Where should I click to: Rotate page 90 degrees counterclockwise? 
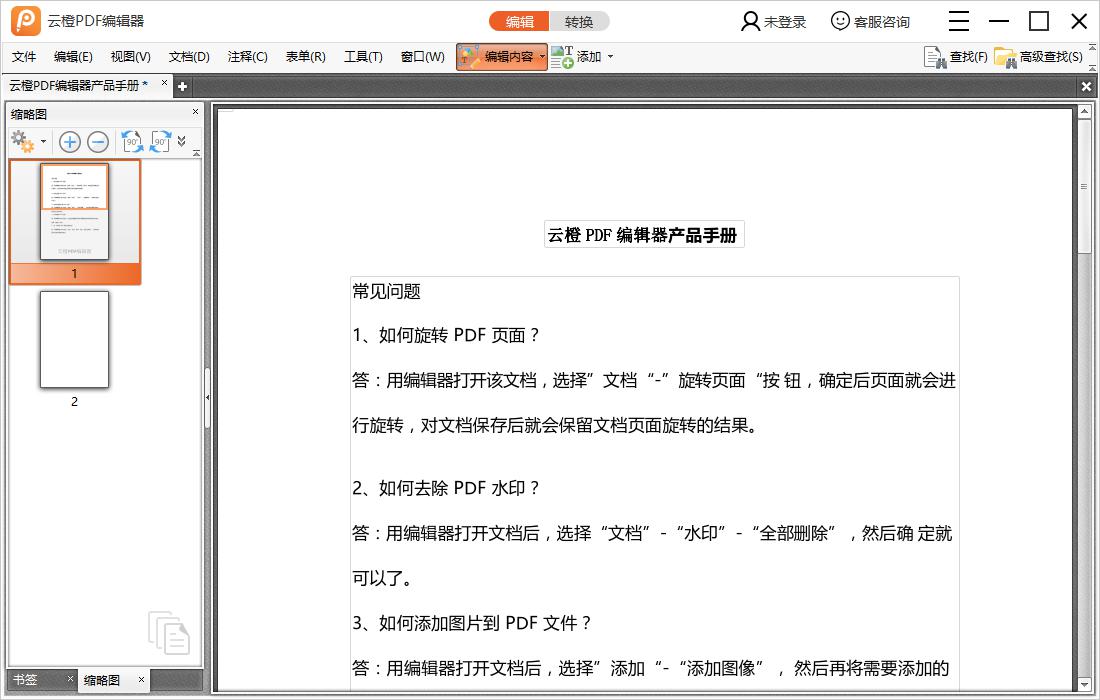(131, 141)
